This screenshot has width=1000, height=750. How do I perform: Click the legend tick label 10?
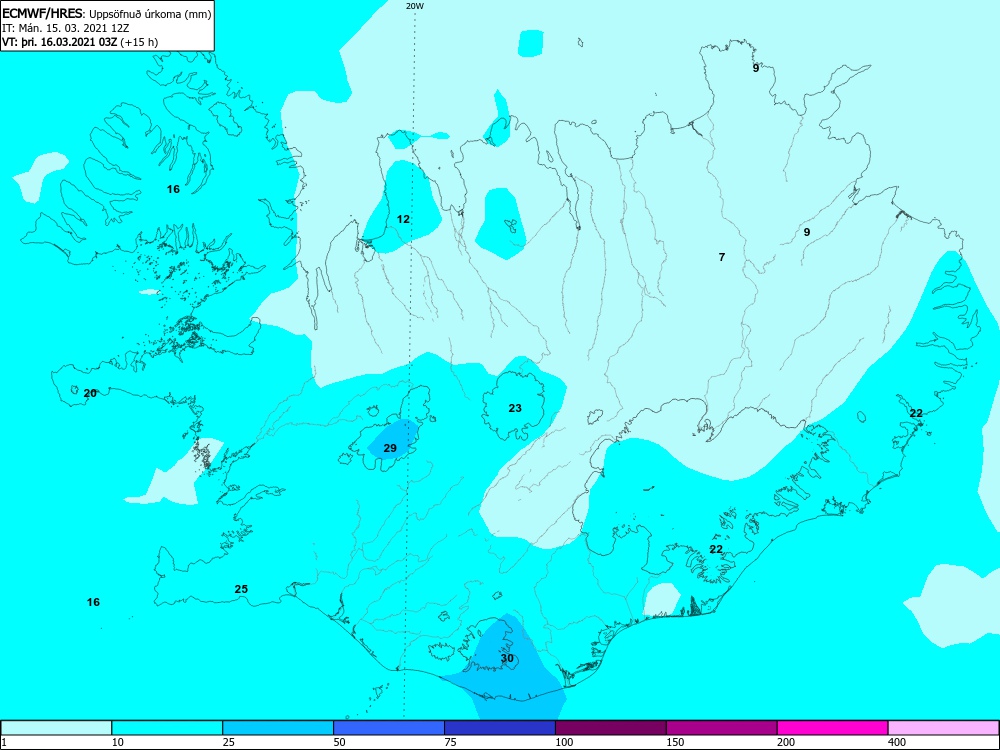pyautogui.click(x=117, y=742)
